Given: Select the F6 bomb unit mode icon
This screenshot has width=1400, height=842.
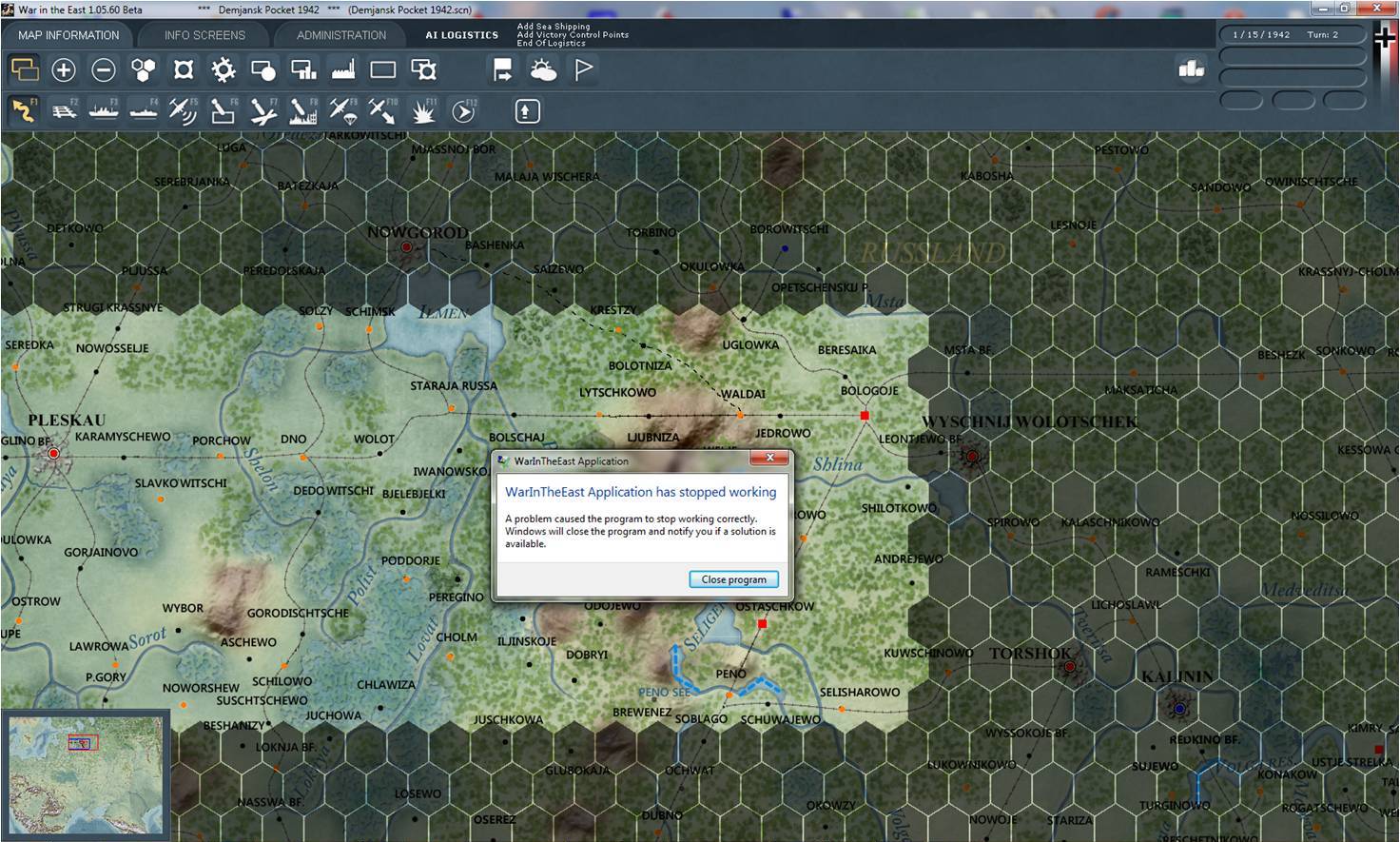Looking at the screenshot, I should click(x=224, y=111).
